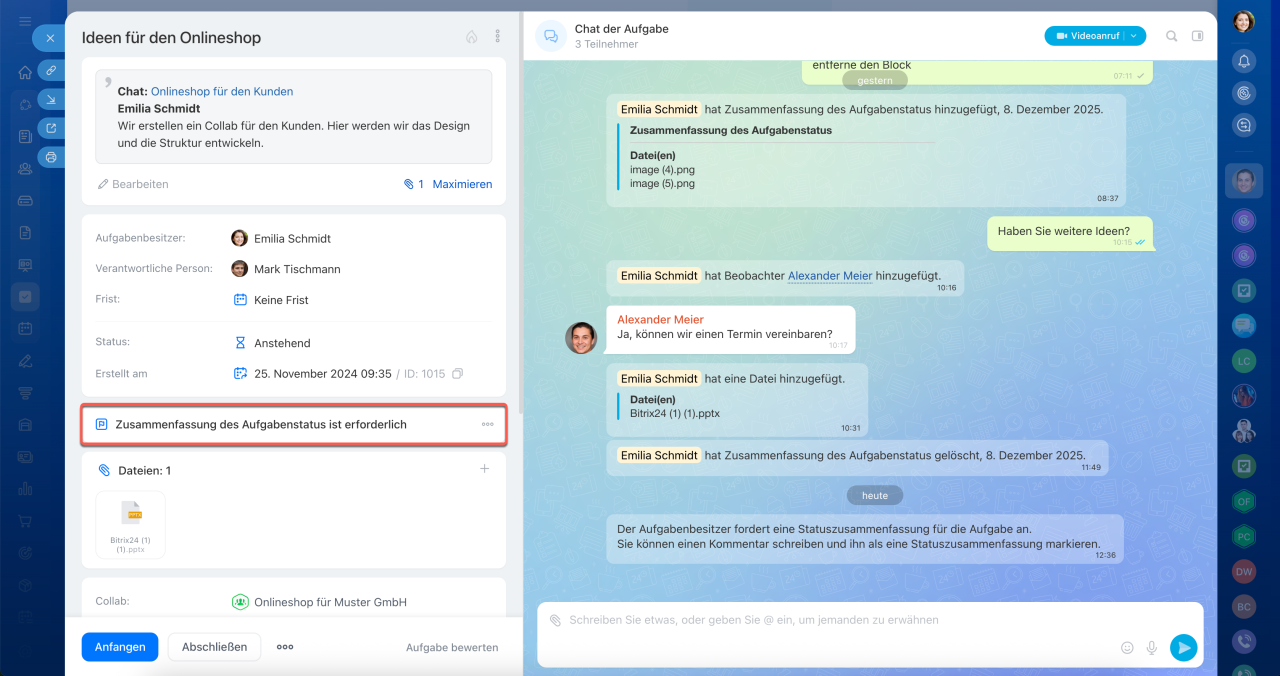
Task: Open the Bitrix24 (1) (1).pptx thumbnail
Action: pos(131,524)
